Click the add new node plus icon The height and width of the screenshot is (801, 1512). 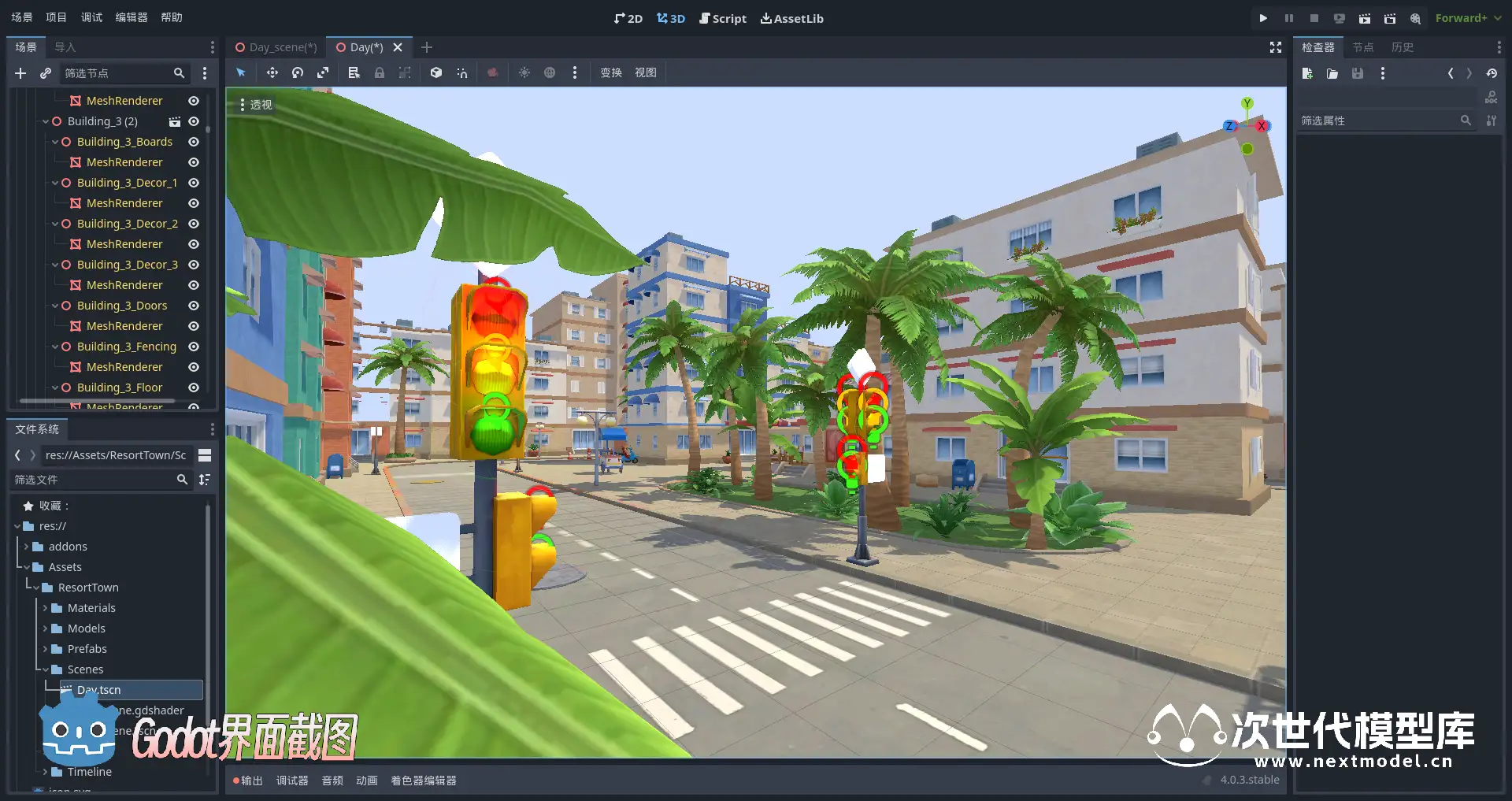point(20,73)
